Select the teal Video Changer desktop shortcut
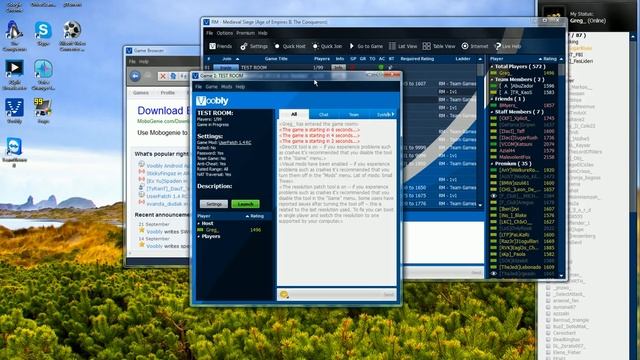The height and width of the screenshot is (360, 640). point(43,75)
